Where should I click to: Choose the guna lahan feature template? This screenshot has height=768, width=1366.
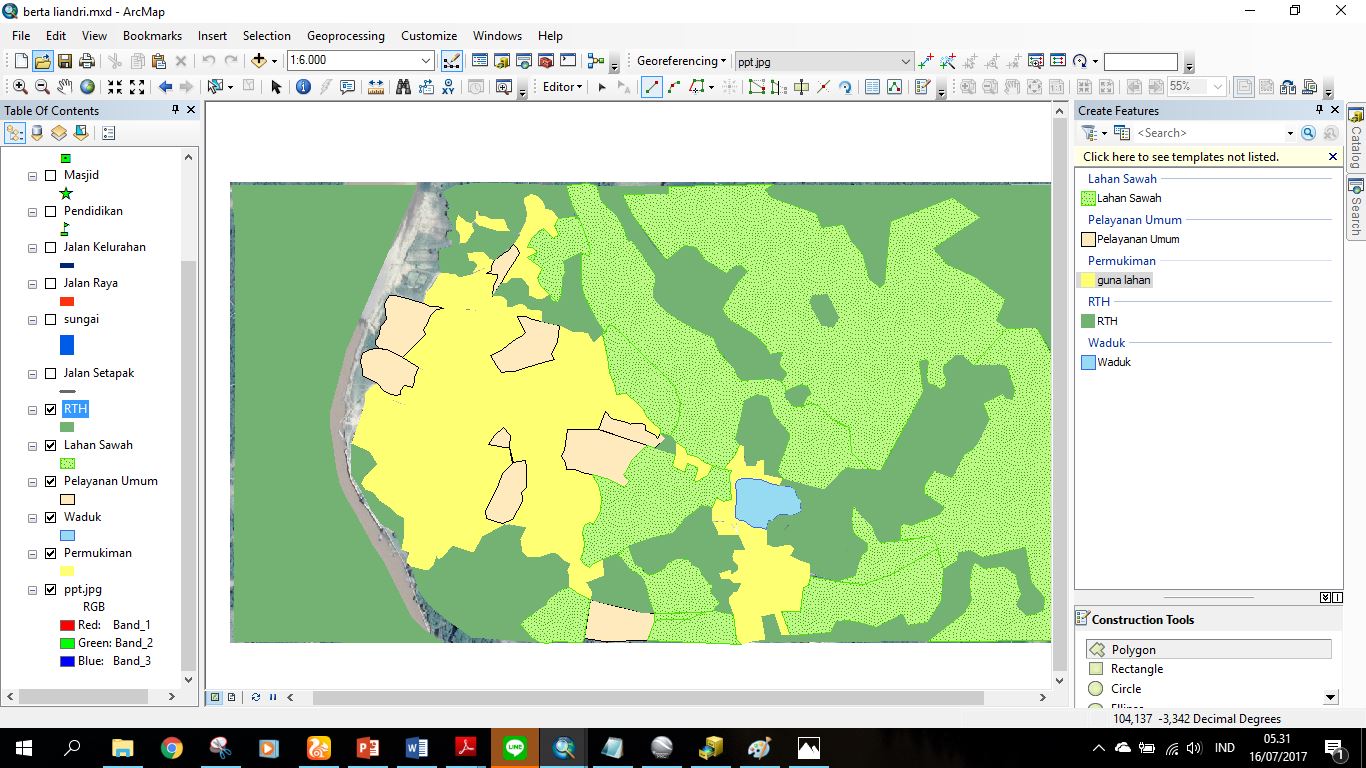(1125, 280)
